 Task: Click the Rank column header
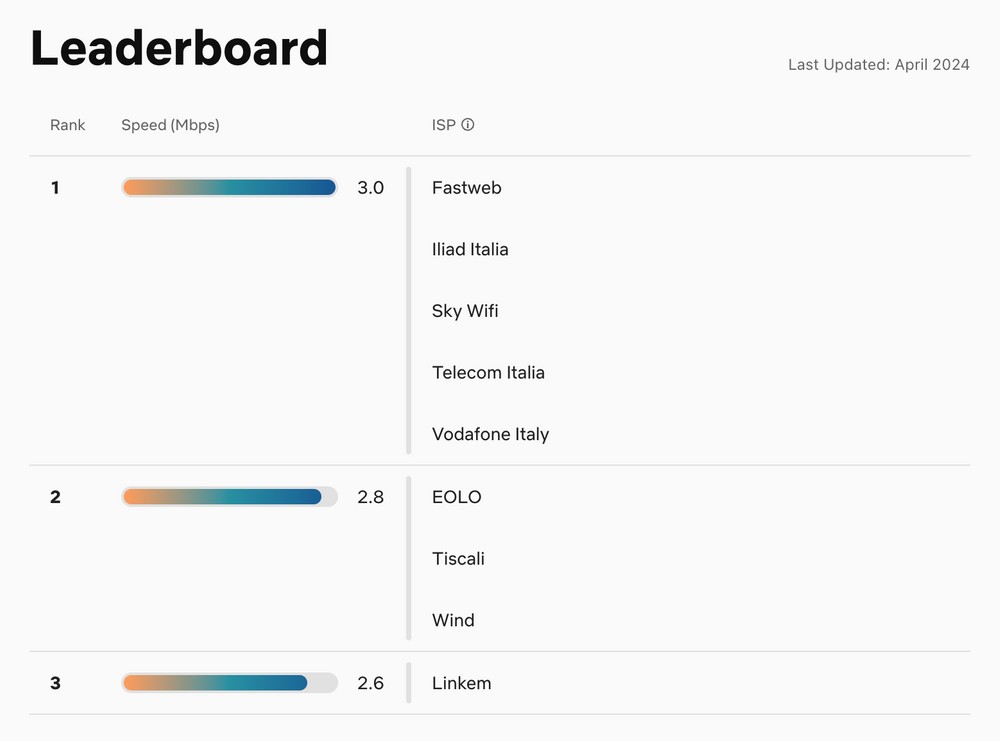(x=68, y=125)
